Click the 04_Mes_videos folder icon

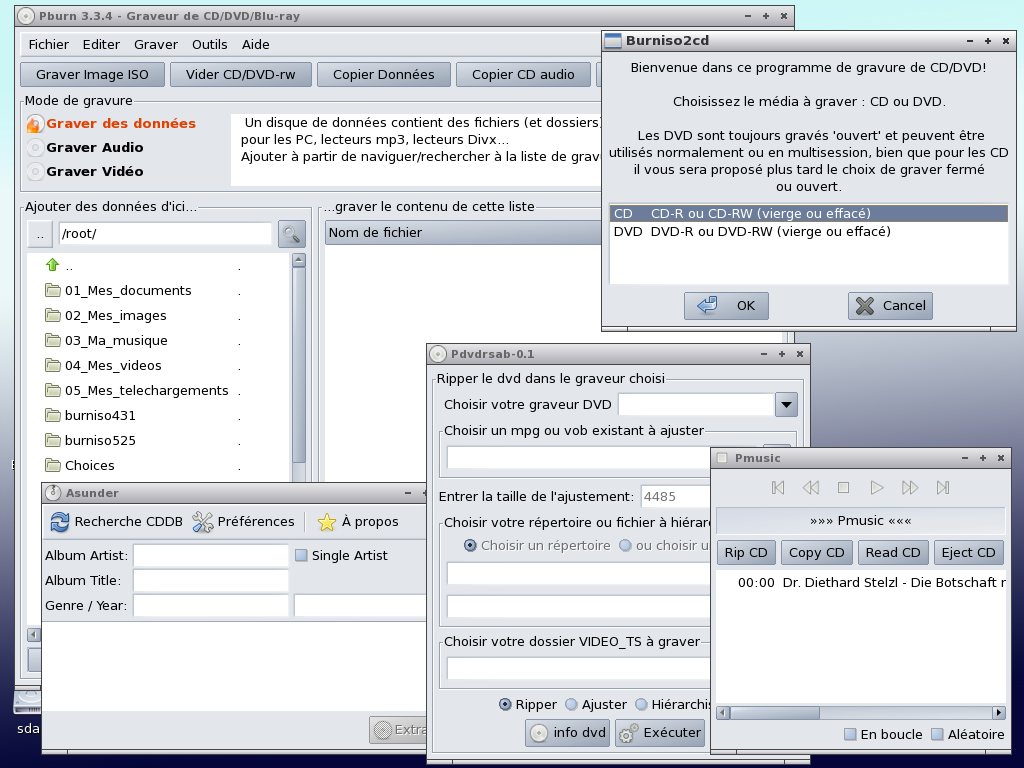tap(53, 364)
